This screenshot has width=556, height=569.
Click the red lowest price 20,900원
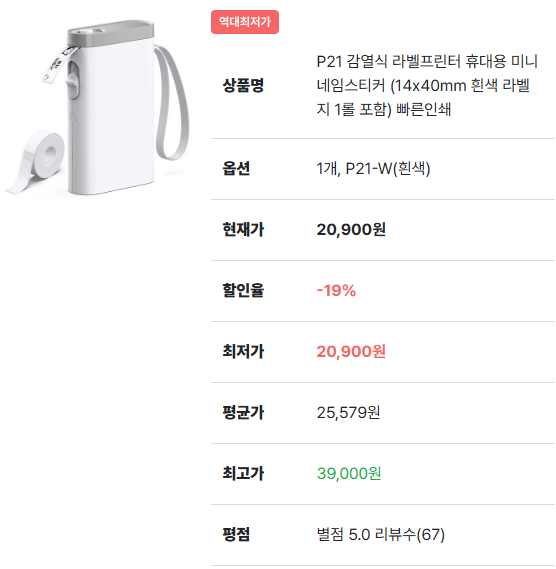pyautogui.click(x=351, y=352)
